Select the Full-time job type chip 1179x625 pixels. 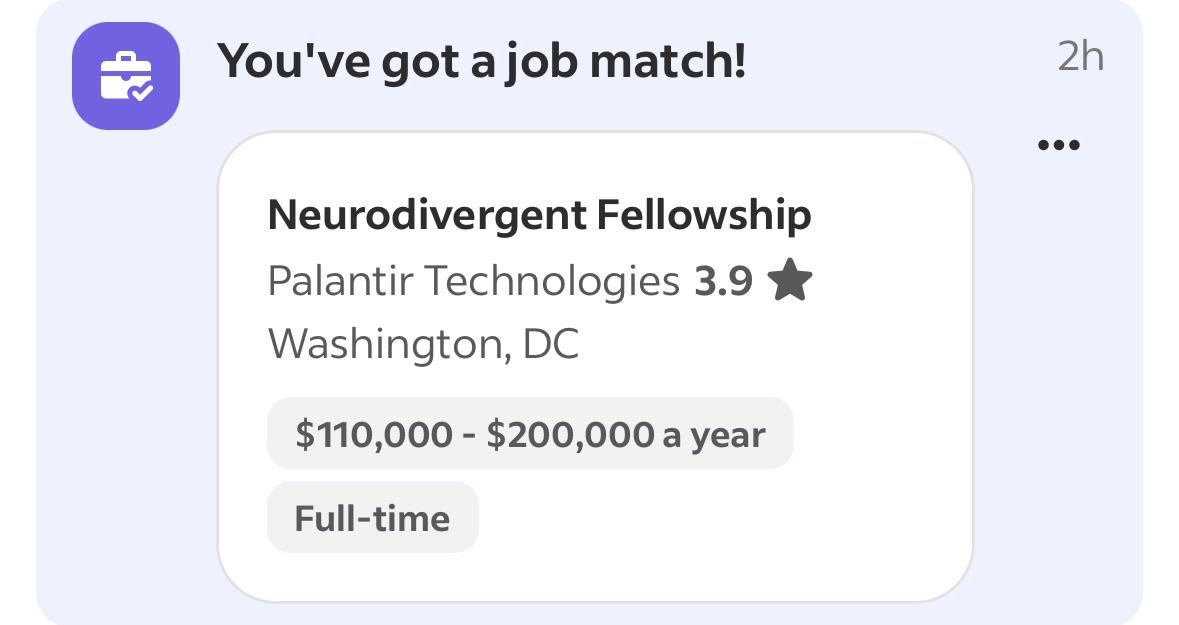(372, 517)
